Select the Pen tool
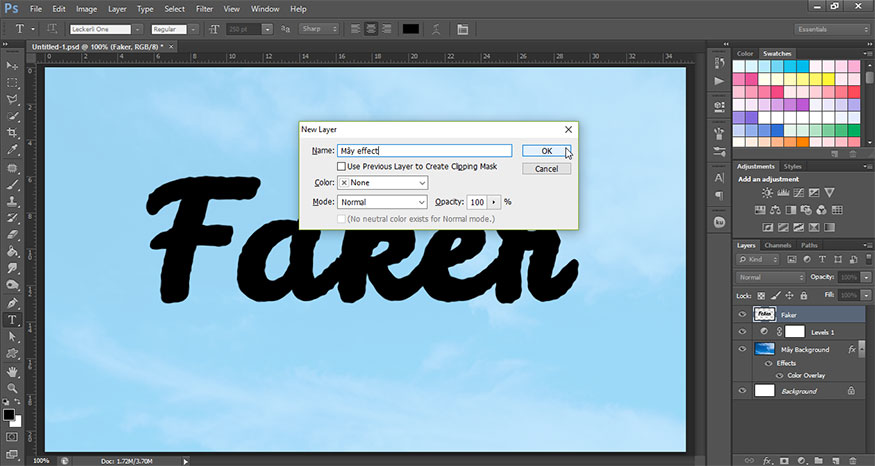This screenshot has height=466, width=875. [x=12, y=303]
